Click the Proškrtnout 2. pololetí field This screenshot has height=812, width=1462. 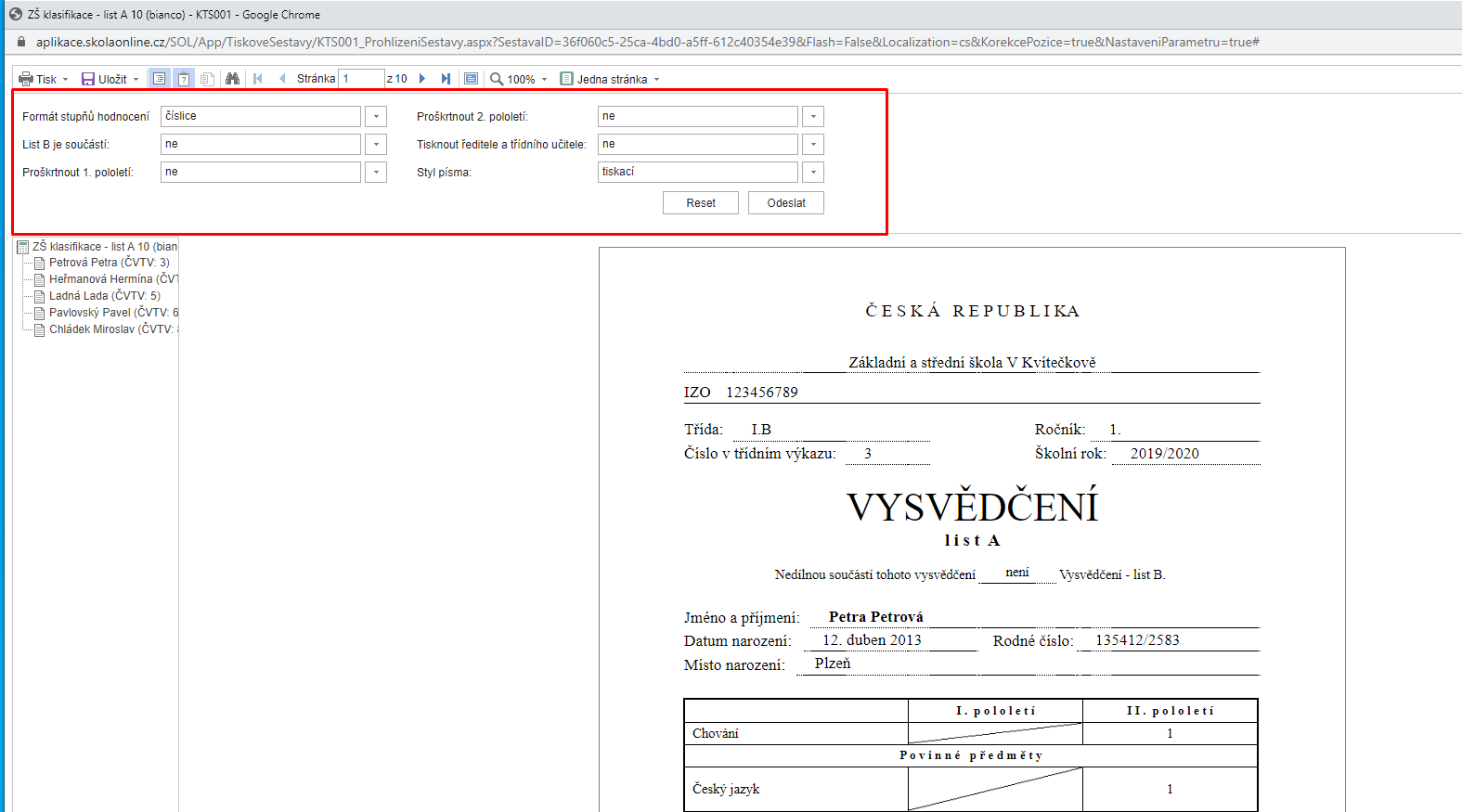pyautogui.click(x=698, y=116)
